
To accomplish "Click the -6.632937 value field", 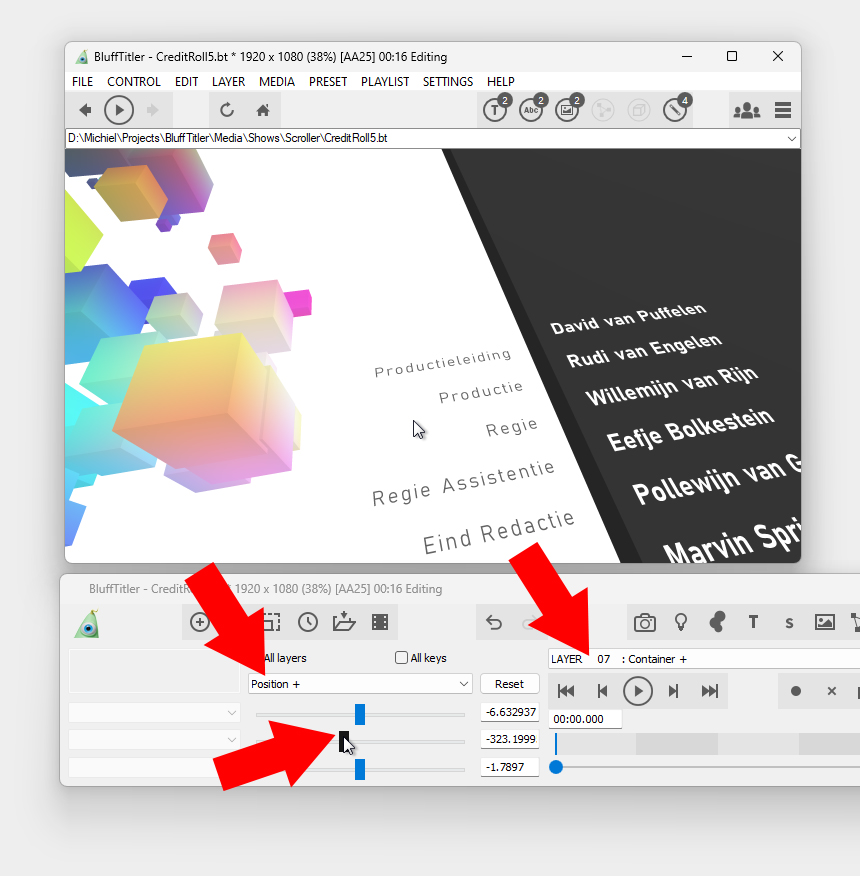I will coord(510,712).
